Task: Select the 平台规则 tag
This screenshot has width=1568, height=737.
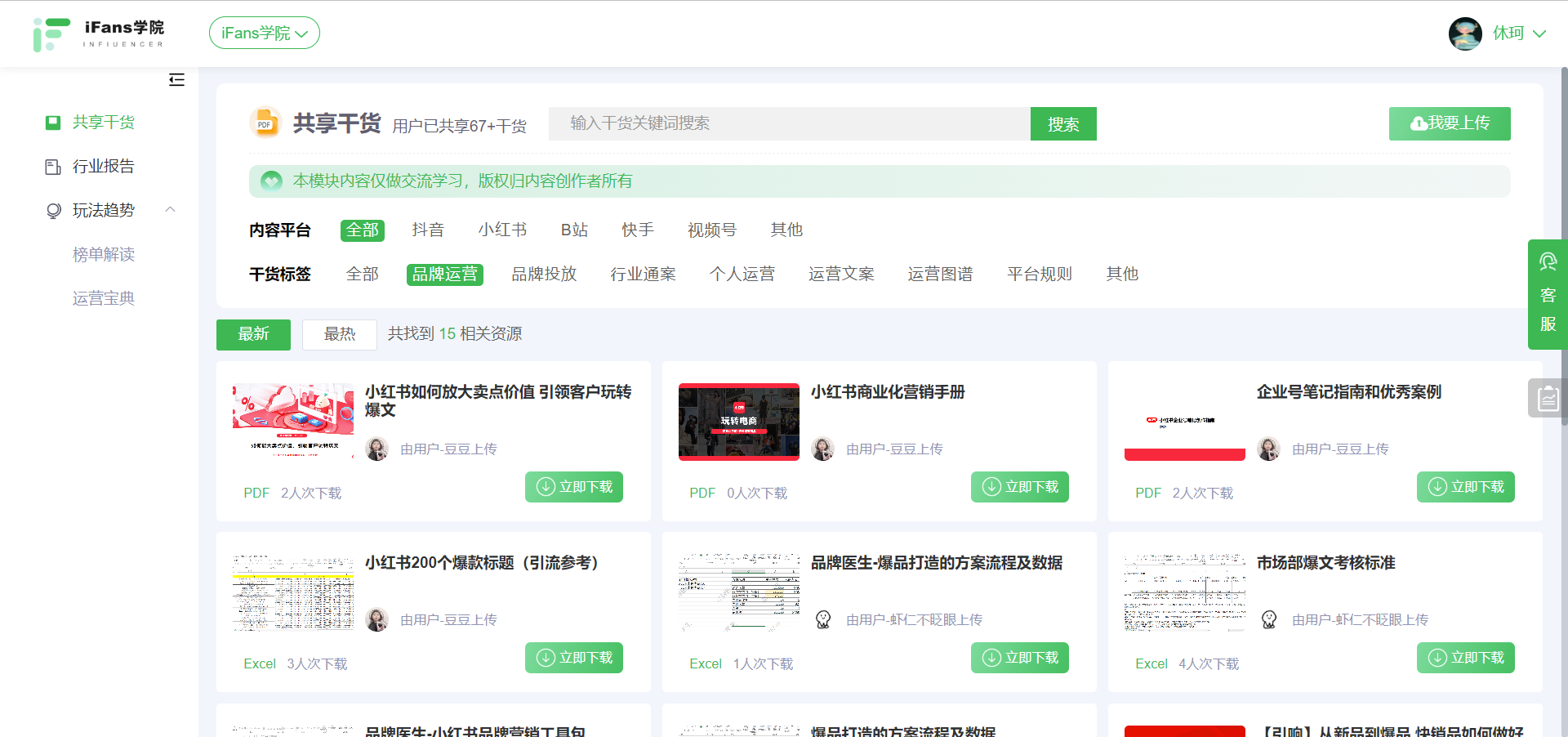Action: [1040, 275]
